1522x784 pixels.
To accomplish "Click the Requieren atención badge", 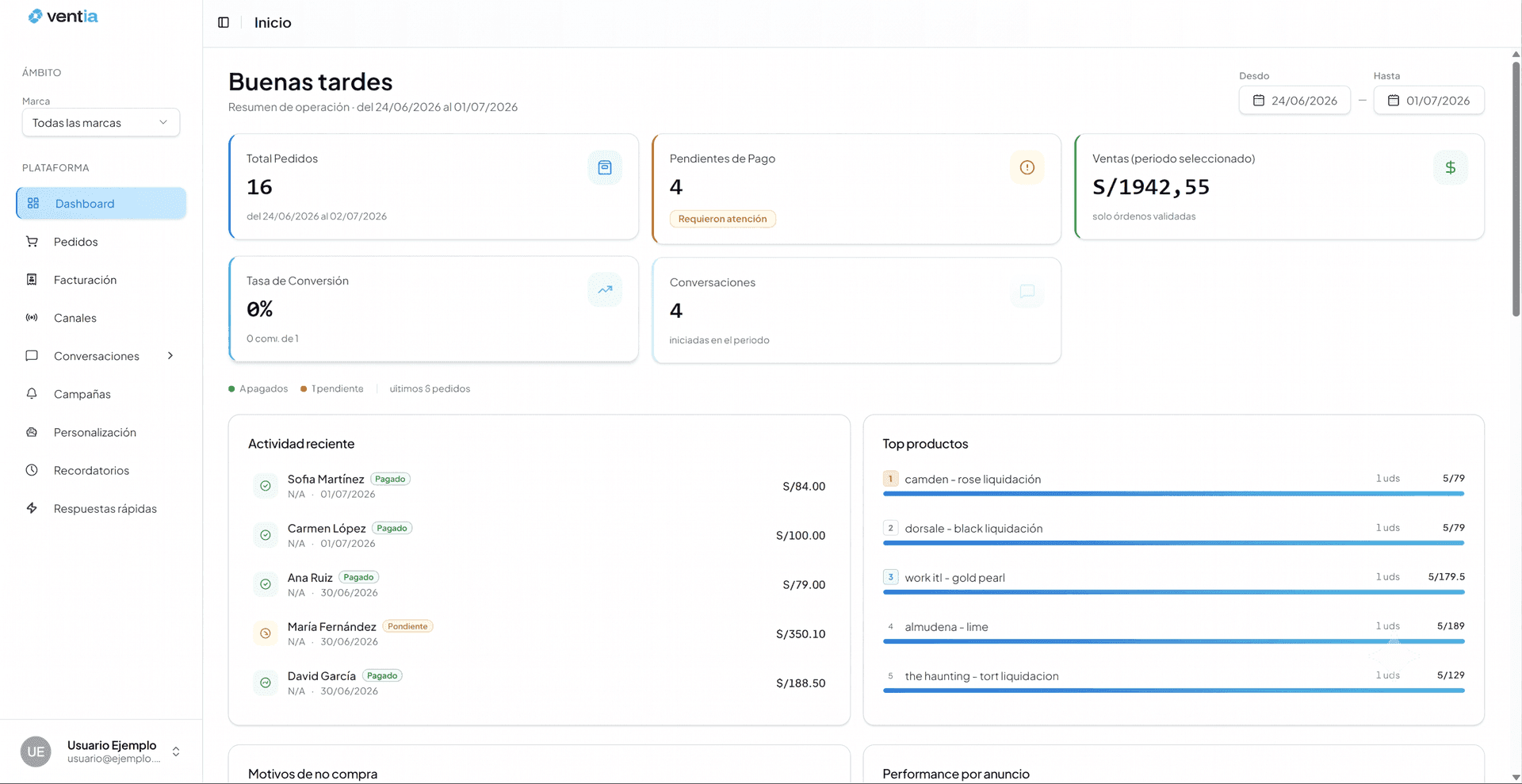I will point(722,219).
